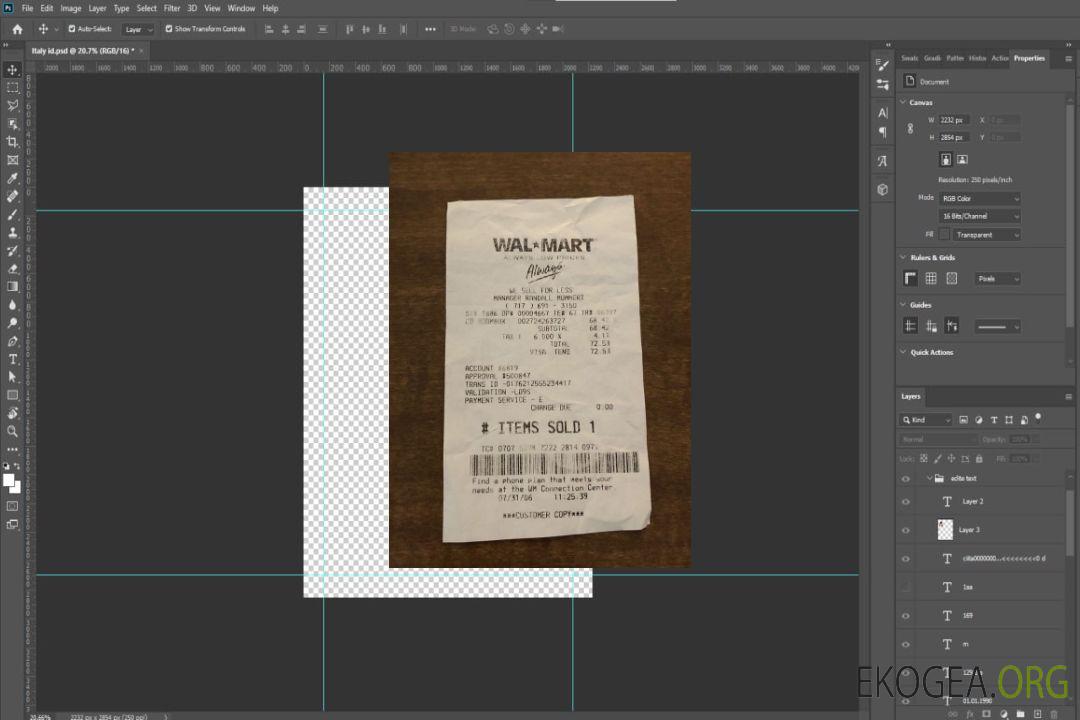
Task: Select the Frame tool
Action: pos(12,160)
